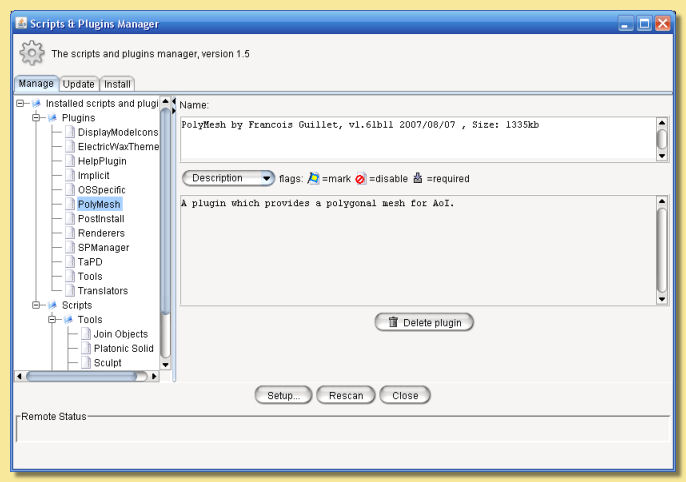
Task: Click the file icon beside Renderers
Action: (x=69, y=233)
